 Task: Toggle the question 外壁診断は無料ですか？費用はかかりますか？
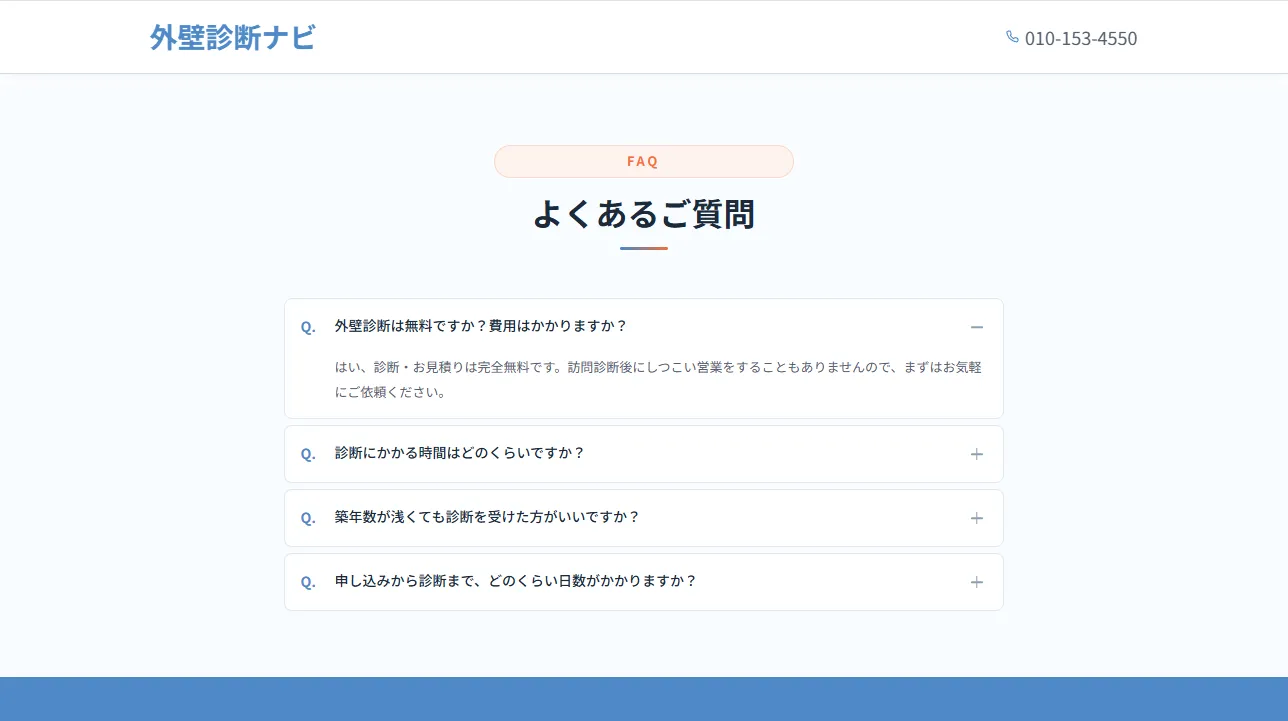644,326
